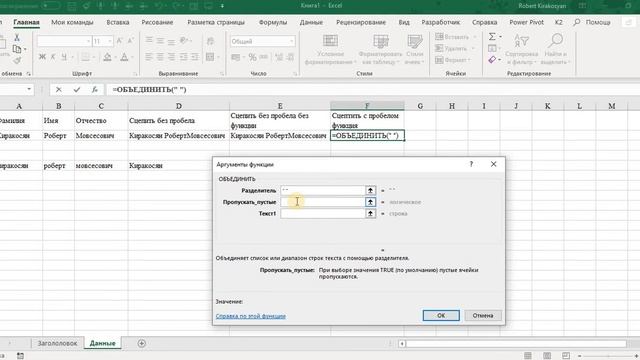Click the Cut scissors icon
The height and width of the screenshot is (360, 640).
coord(17,38)
